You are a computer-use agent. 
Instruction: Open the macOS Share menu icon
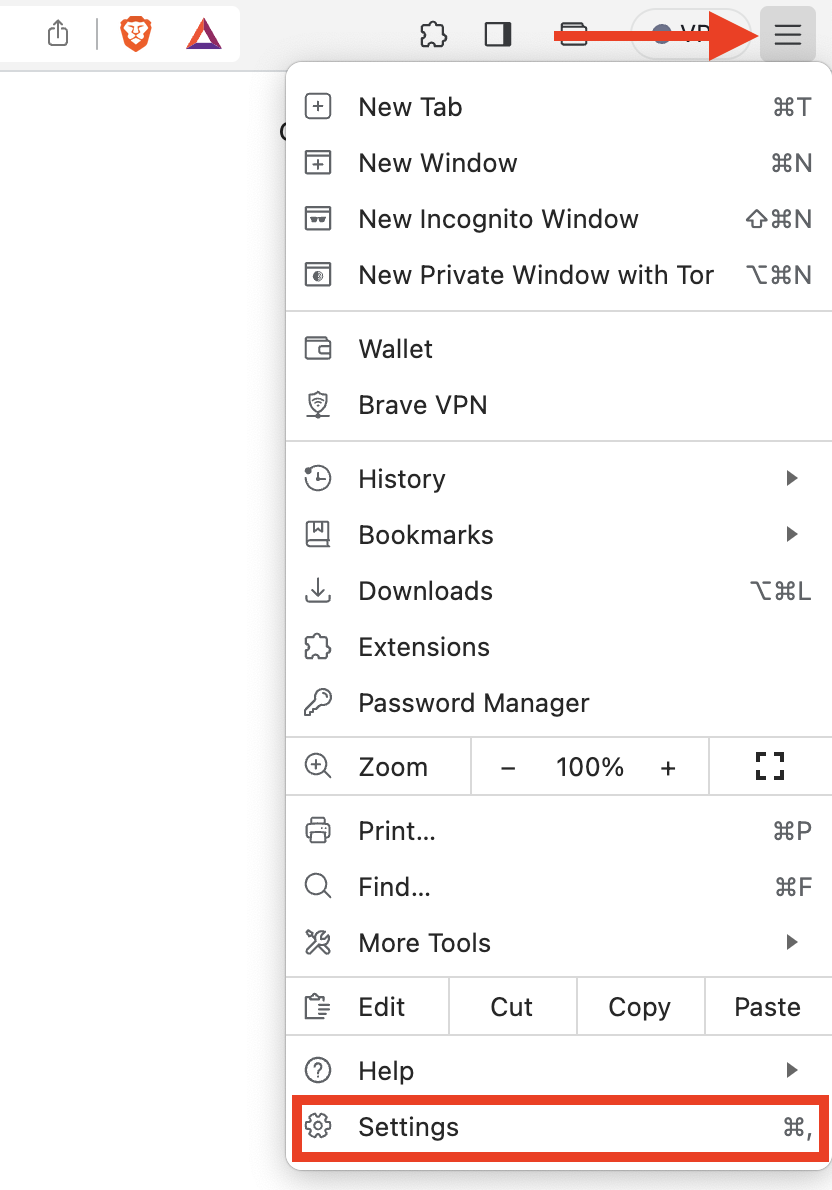57,33
